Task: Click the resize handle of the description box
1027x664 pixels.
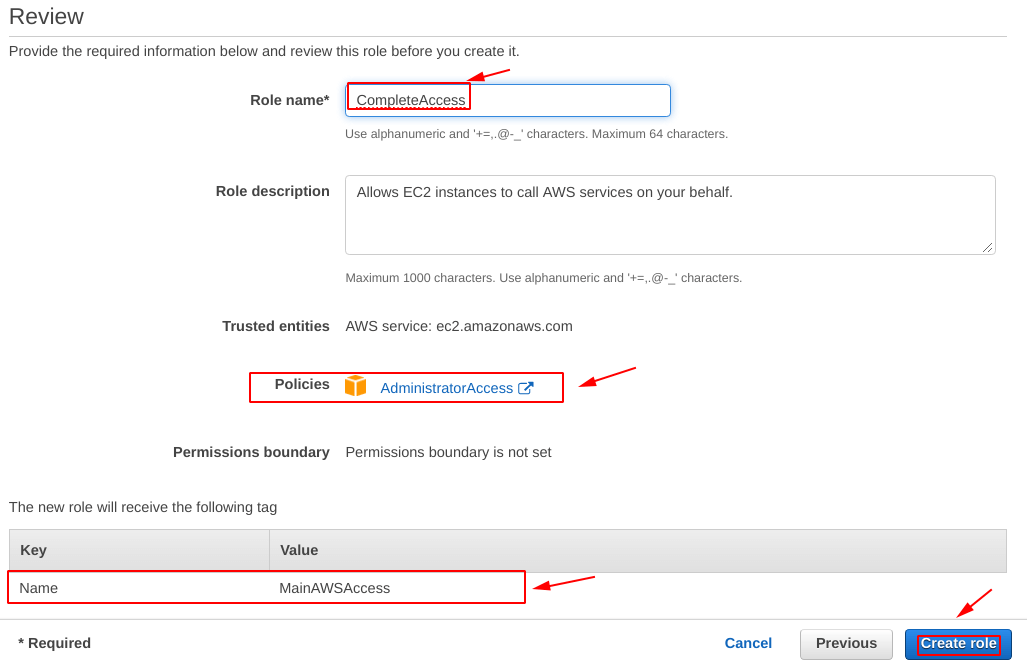Action: [x=988, y=247]
